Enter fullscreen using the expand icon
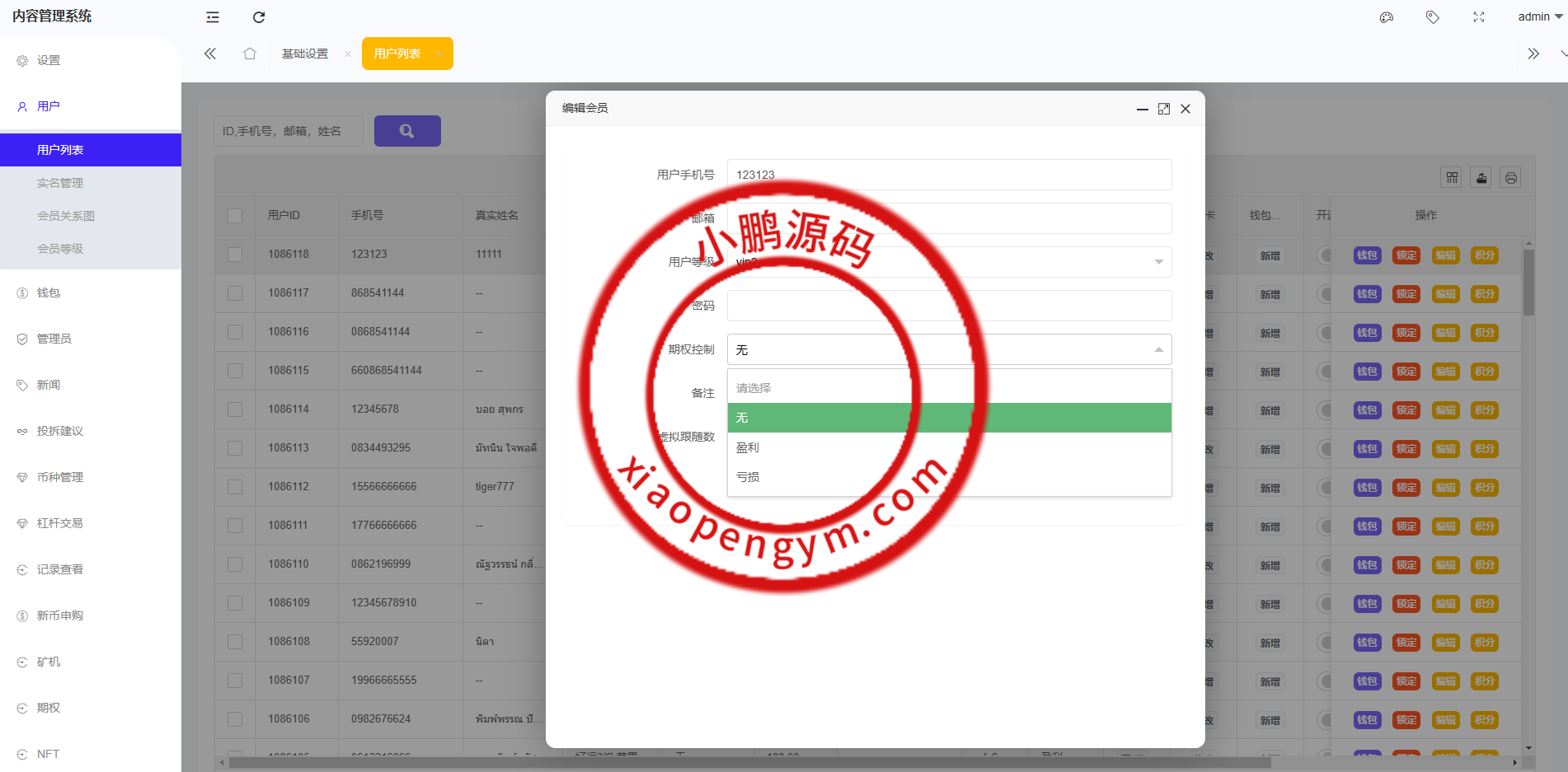Viewport: 1568px width, 772px height. coord(1479,17)
